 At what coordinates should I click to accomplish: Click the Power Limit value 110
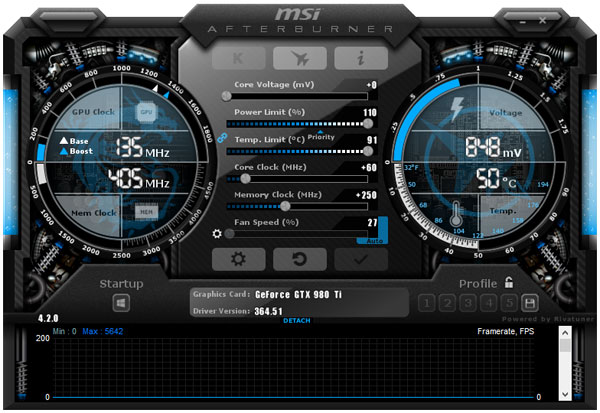click(370, 113)
